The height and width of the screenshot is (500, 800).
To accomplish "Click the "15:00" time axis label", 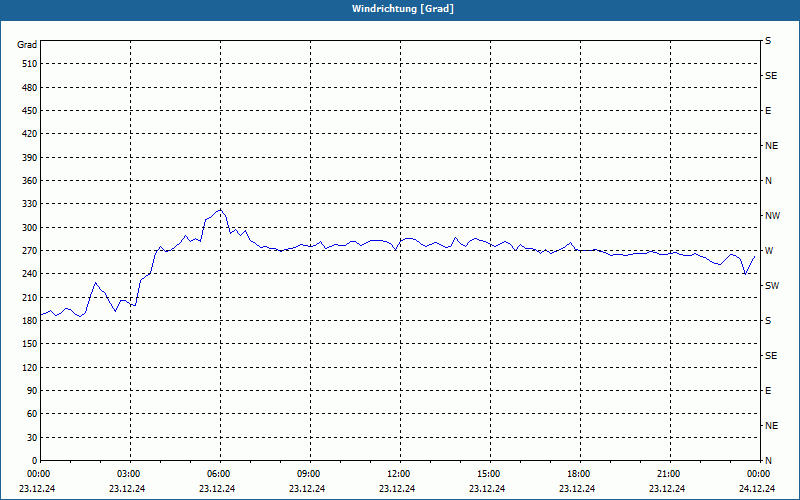I will coord(490,474).
